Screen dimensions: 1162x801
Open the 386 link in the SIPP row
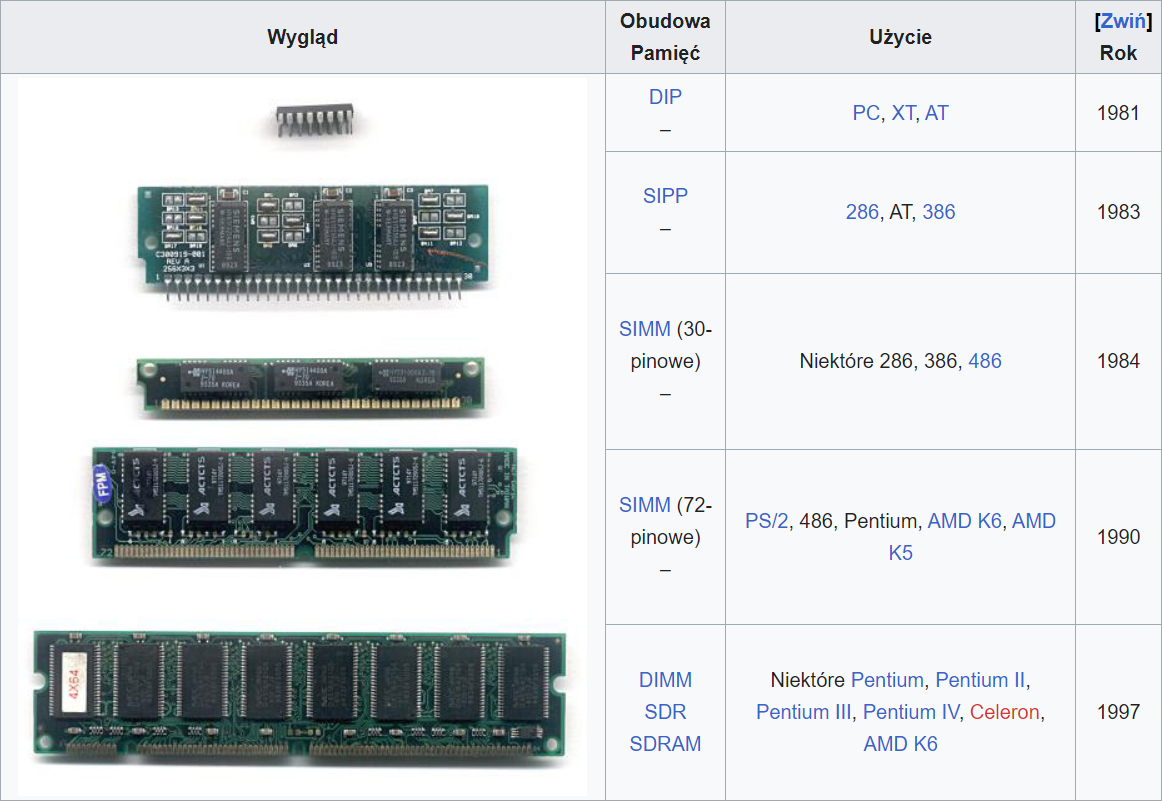[x=938, y=212]
